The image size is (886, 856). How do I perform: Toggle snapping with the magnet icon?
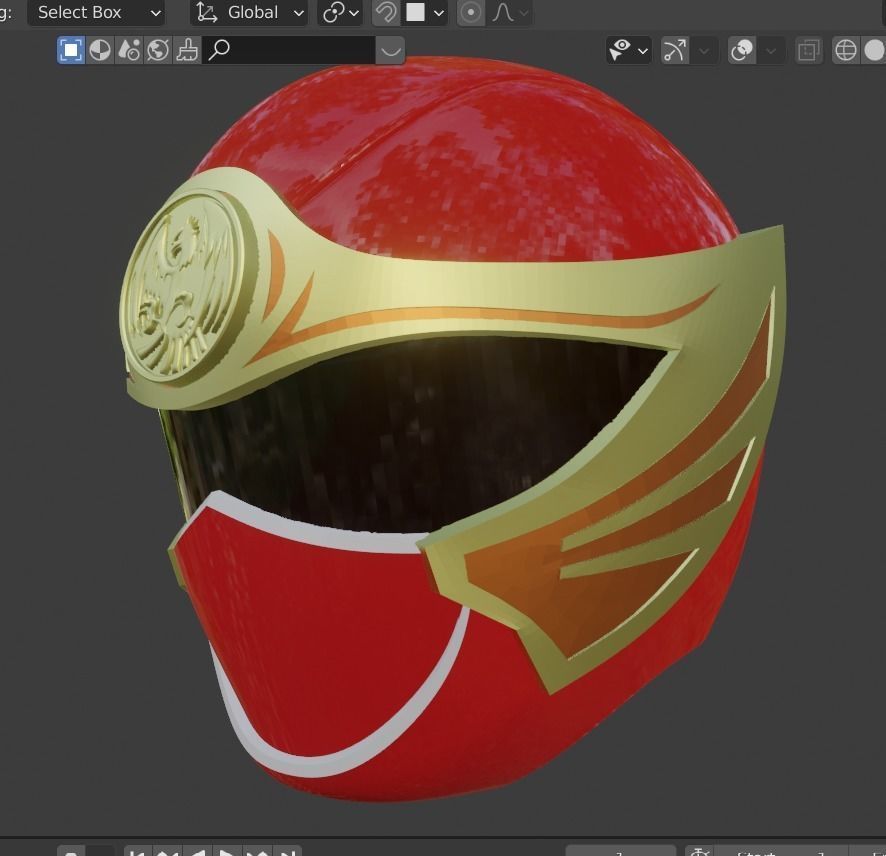pos(386,12)
